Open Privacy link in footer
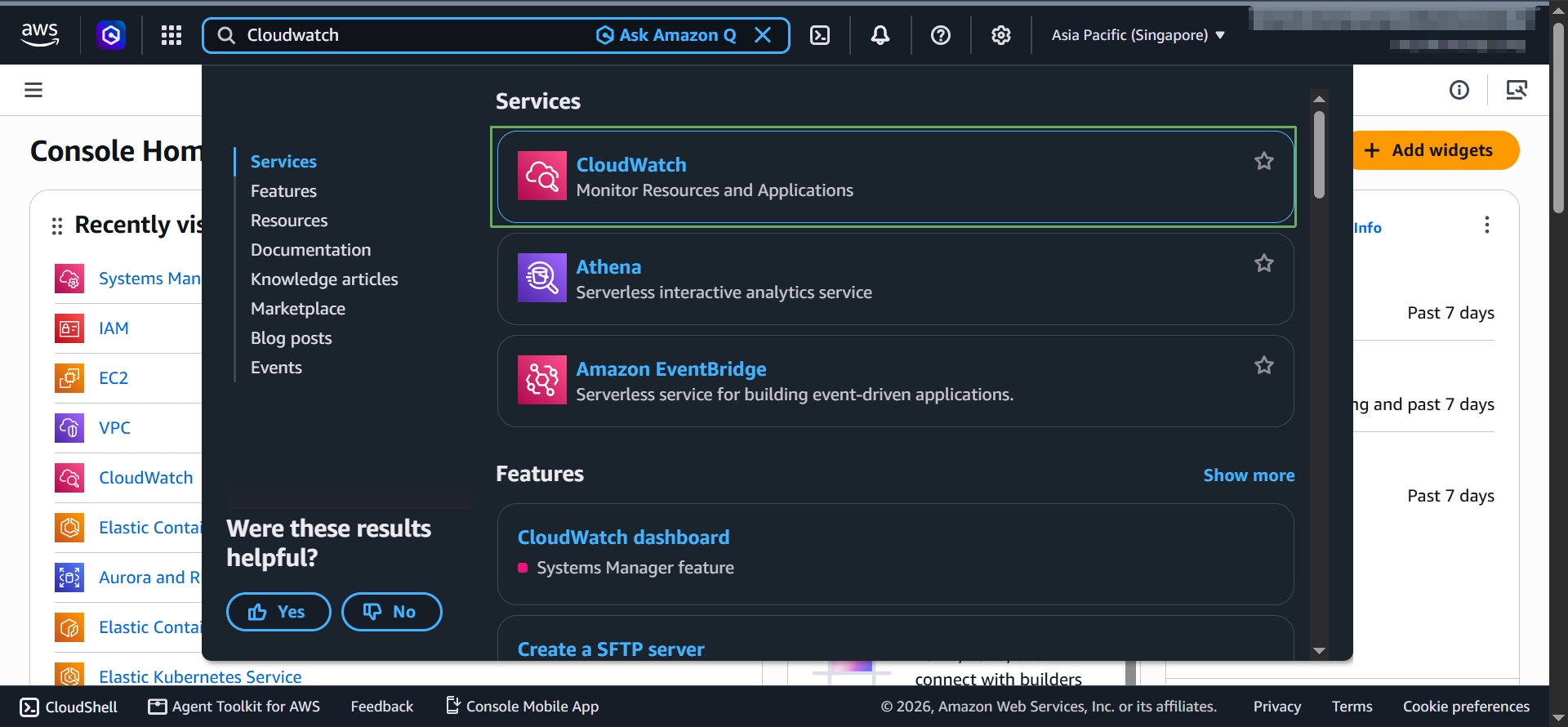 1277,707
